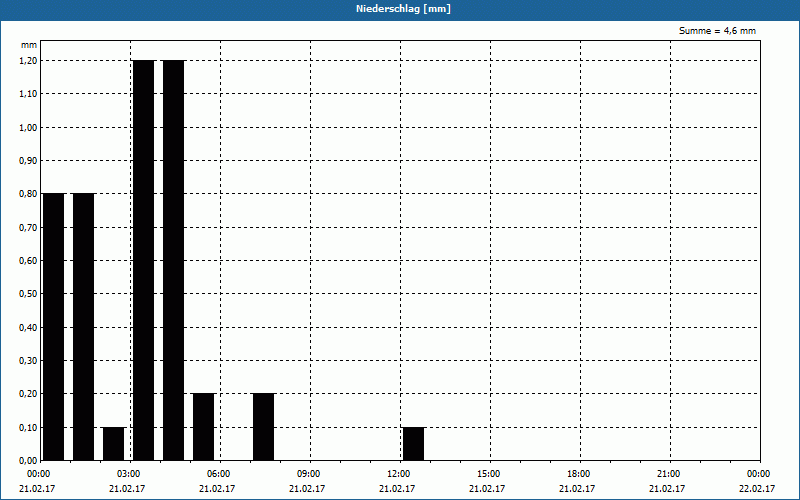
Task: Click the 0,50 y-axis value
Action: pyautogui.click(x=28, y=294)
